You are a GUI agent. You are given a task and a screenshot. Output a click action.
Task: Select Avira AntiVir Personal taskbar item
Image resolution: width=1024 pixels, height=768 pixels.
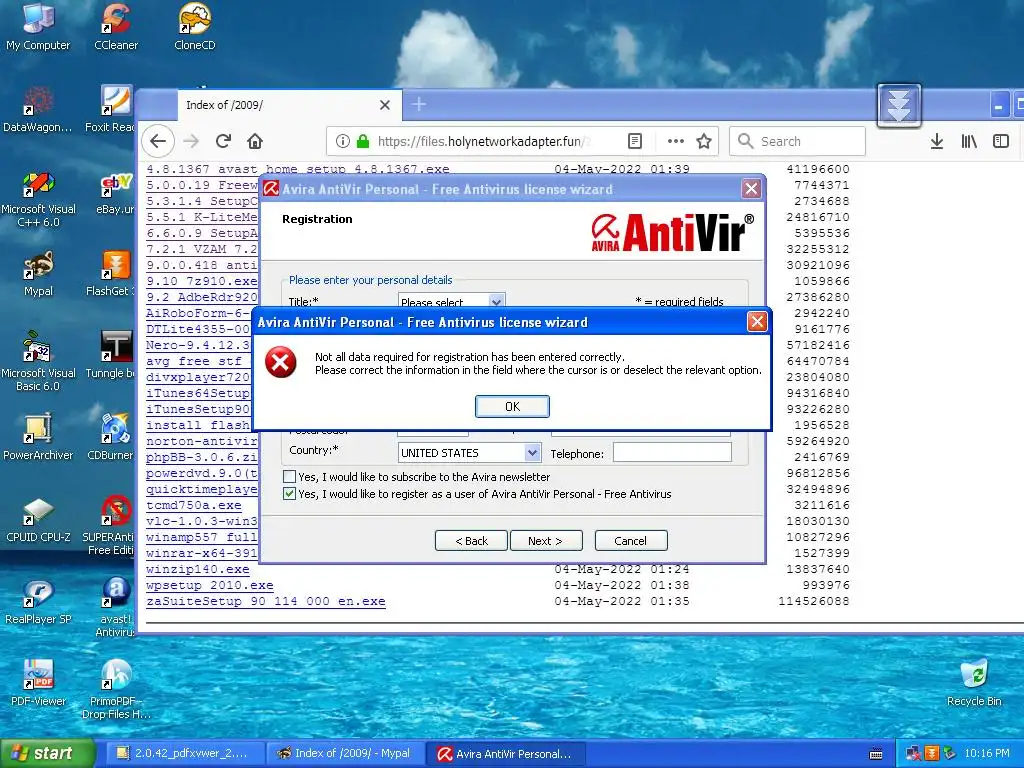click(x=505, y=754)
